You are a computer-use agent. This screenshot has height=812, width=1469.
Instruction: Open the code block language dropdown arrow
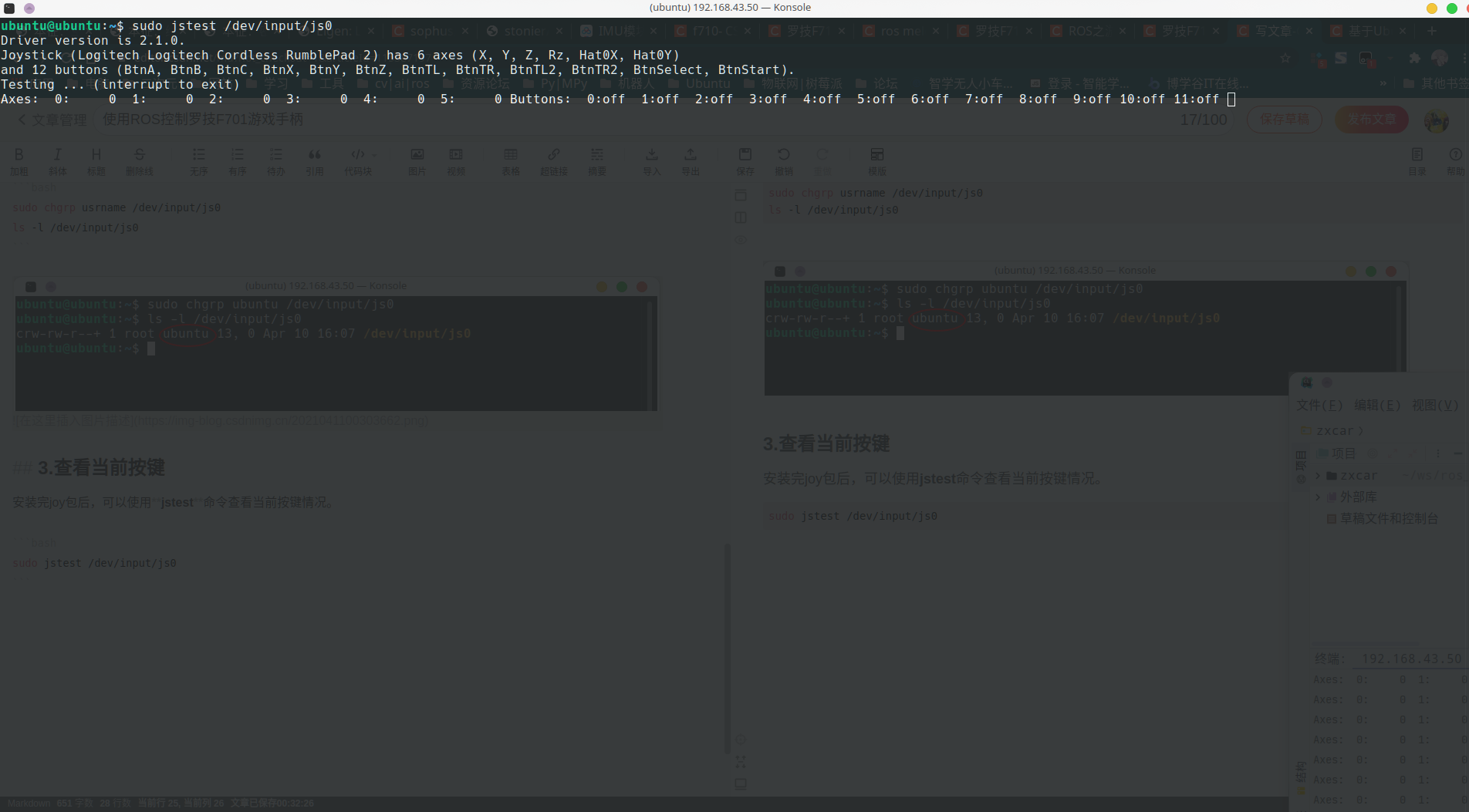[374, 154]
